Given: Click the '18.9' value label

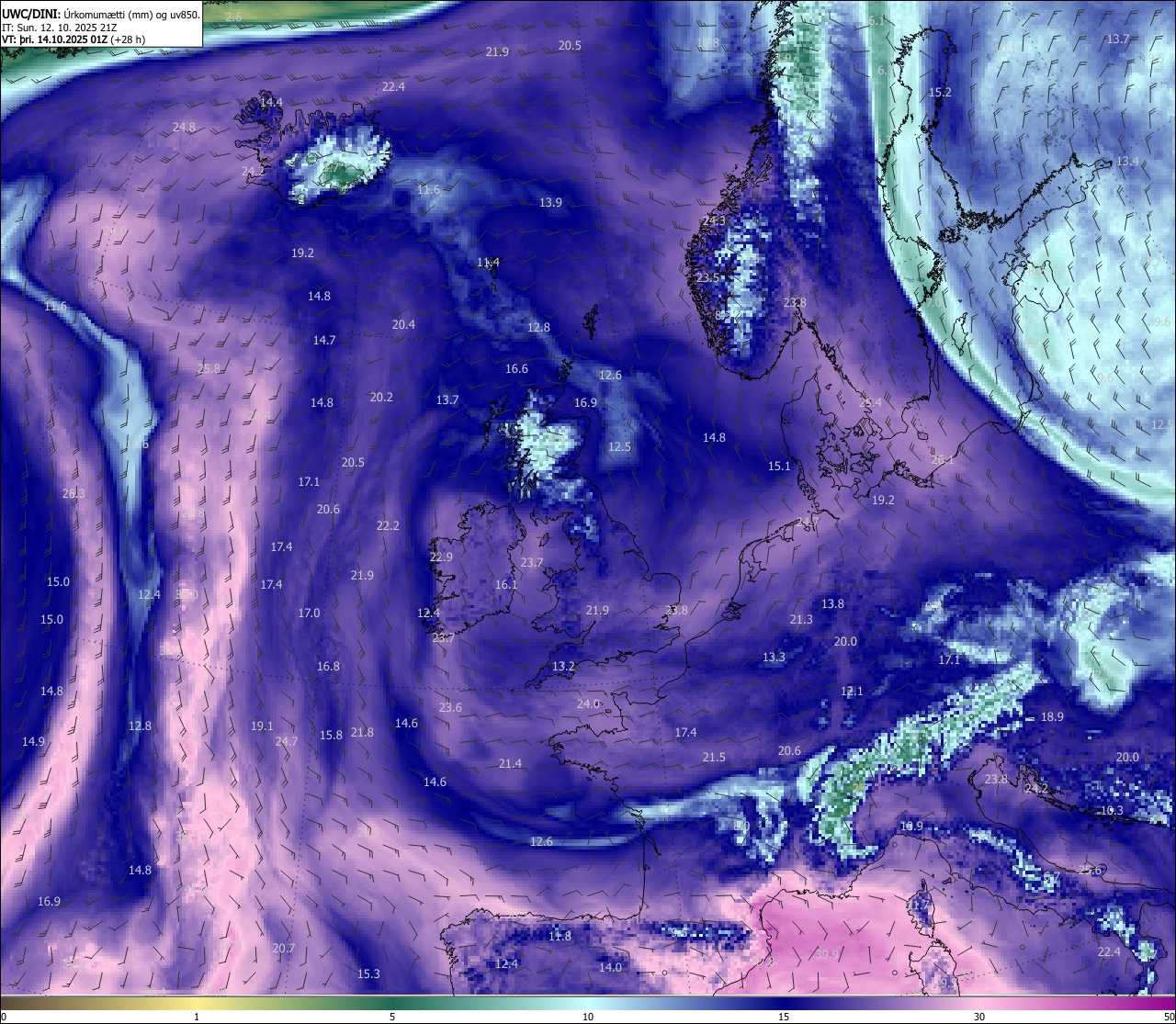Looking at the screenshot, I should 1052,716.
